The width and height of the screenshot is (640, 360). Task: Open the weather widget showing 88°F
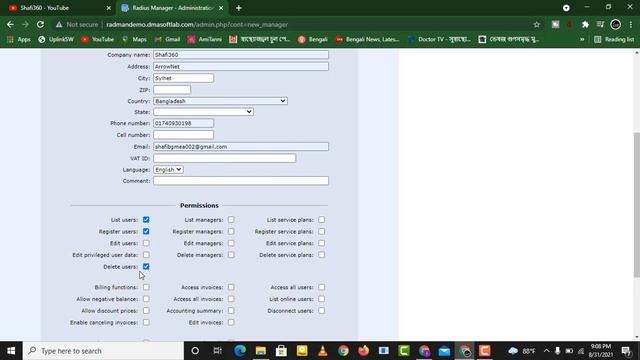tap(522, 351)
